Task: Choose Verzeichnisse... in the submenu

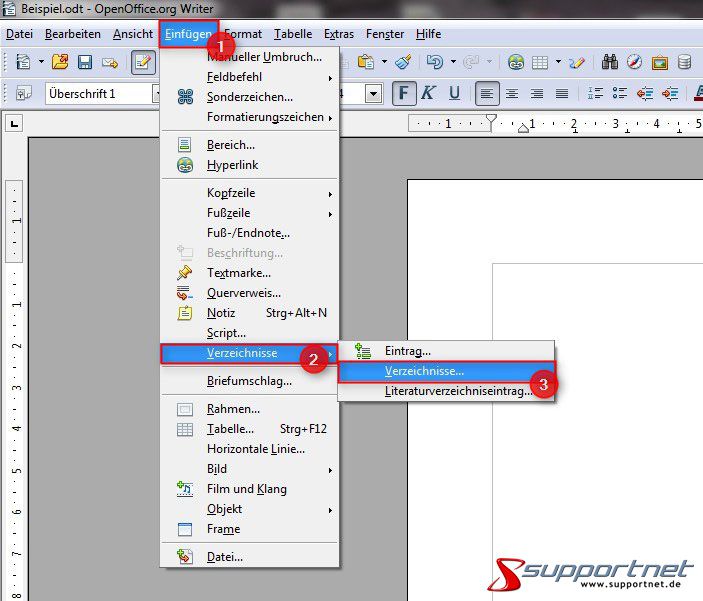Action: 446,371
